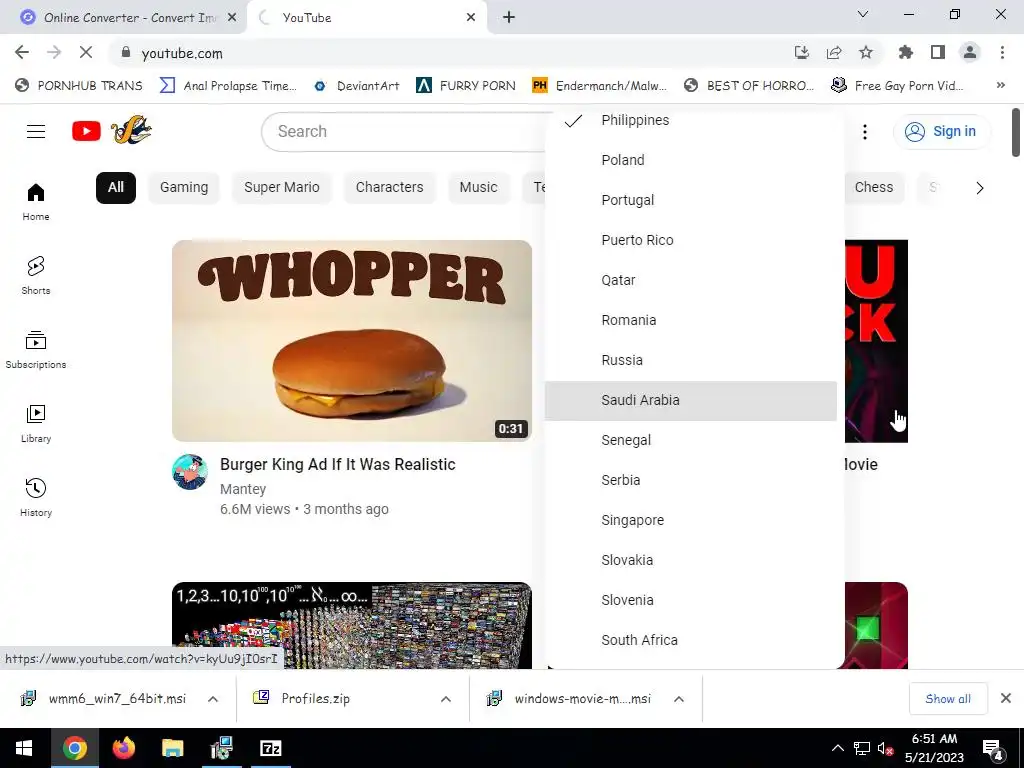Go back with the browser back arrow
The width and height of the screenshot is (1024, 768).
pyautogui.click(x=22, y=53)
